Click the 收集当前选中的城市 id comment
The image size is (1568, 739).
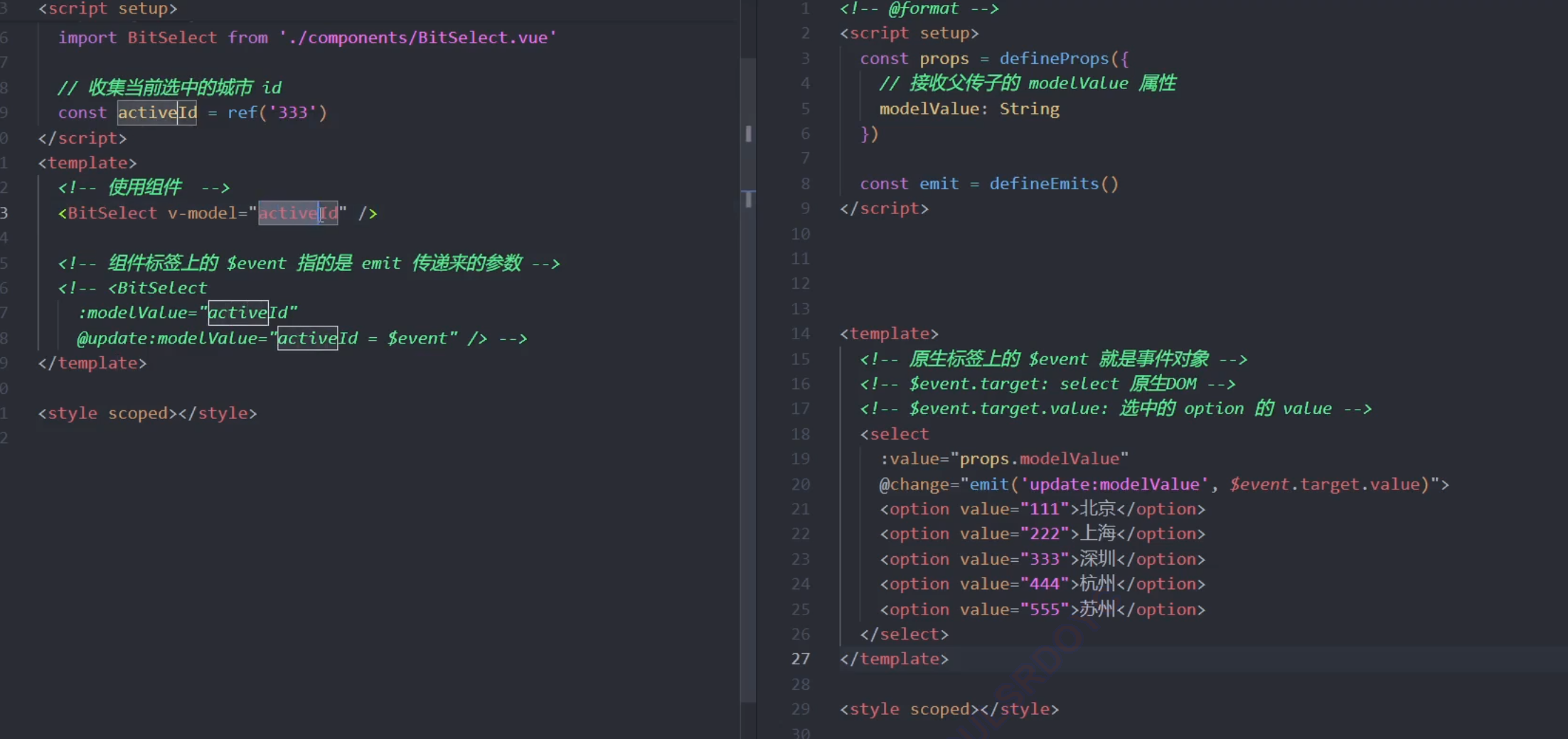tap(170, 87)
